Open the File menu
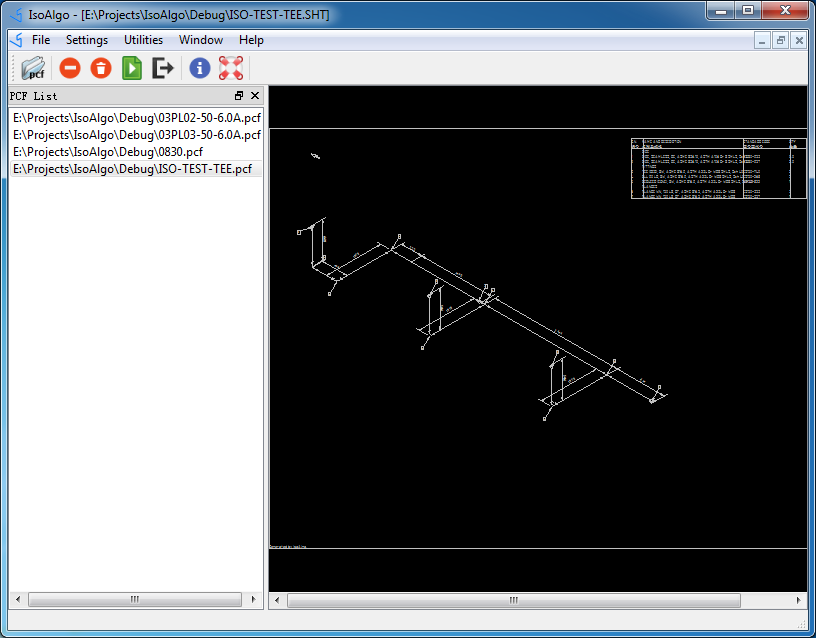The image size is (816, 638). pyautogui.click(x=41, y=40)
